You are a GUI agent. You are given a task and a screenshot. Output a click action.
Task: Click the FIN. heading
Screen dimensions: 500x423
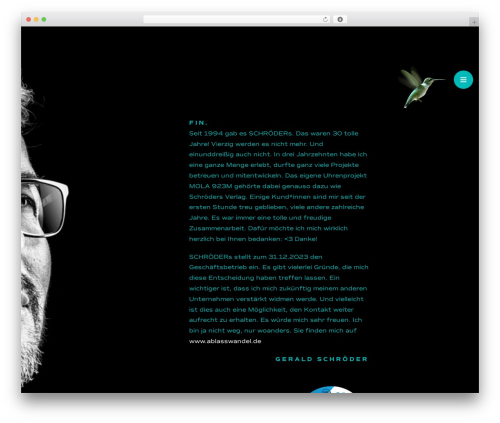point(198,123)
